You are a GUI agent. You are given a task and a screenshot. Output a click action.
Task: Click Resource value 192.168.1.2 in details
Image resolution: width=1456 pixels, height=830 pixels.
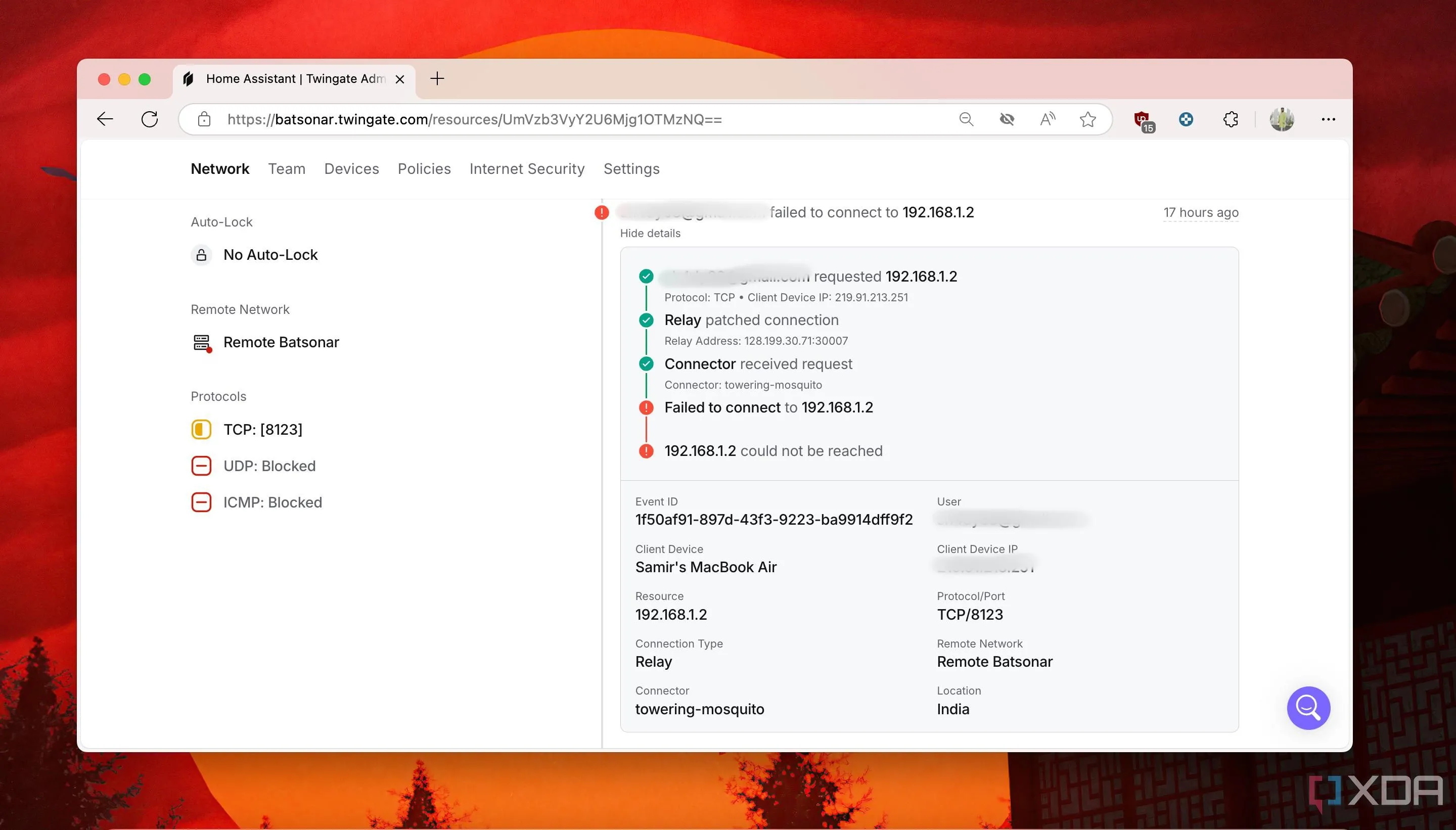click(x=671, y=614)
